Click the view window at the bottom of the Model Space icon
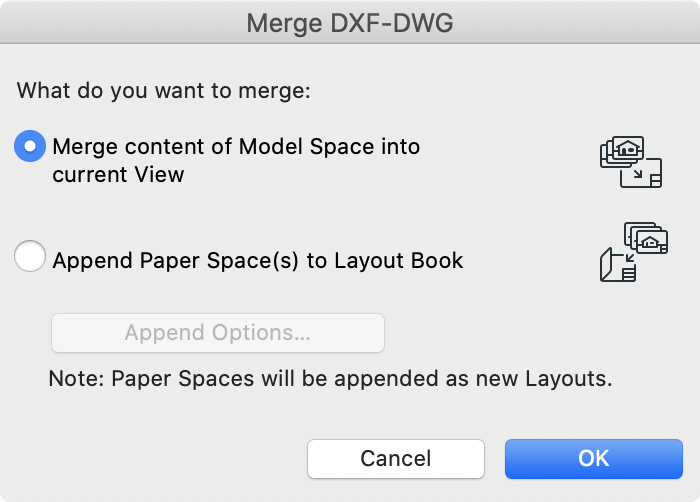This screenshot has width=700, height=502. 642,174
